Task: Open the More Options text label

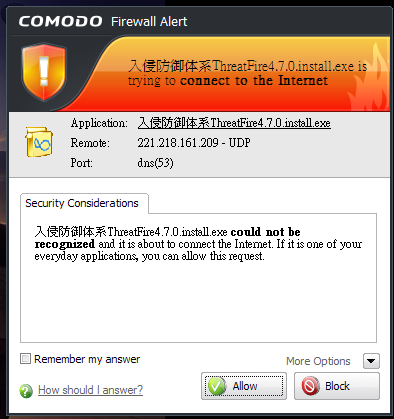Action: 318,361
